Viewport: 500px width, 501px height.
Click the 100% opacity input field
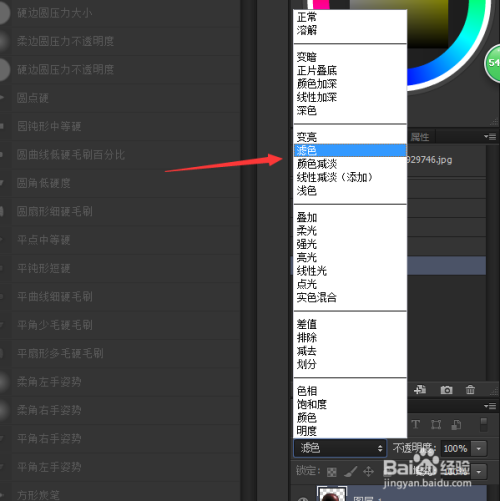tap(455, 449)
